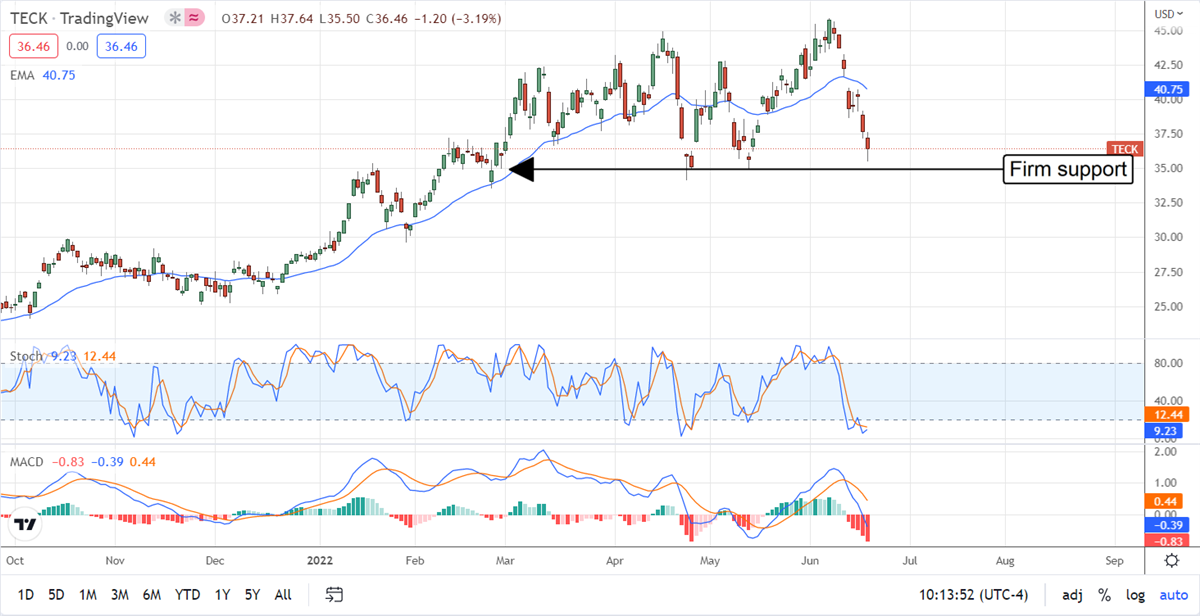Click the go-to-date calendar icon
Image resolution: width=1200 pixels, height=616 pixels.
[x=335, y=595]
